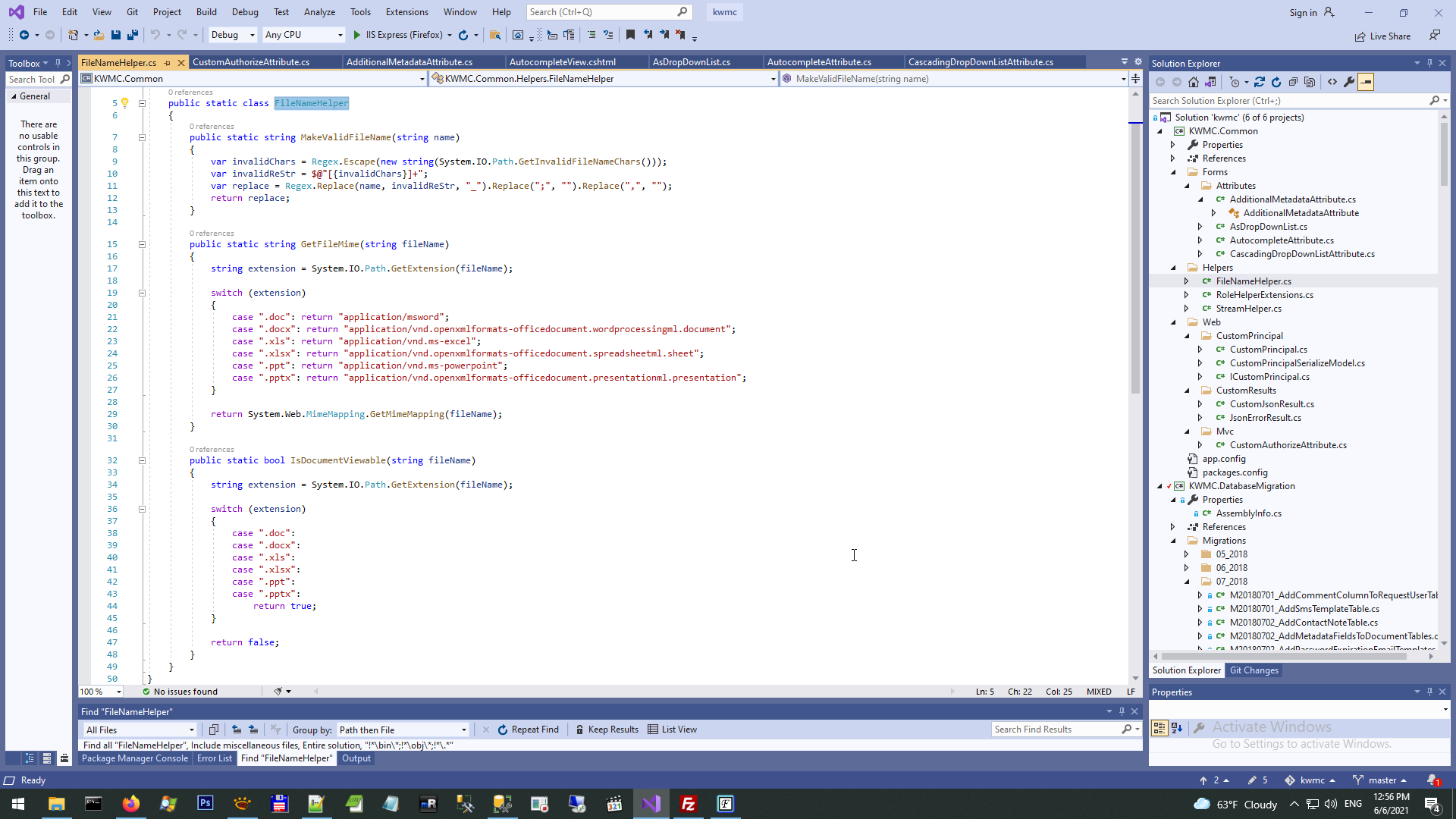Click the Home icon in Solution Explorer
The image size is (1456, 819).
pos(1194,82)
